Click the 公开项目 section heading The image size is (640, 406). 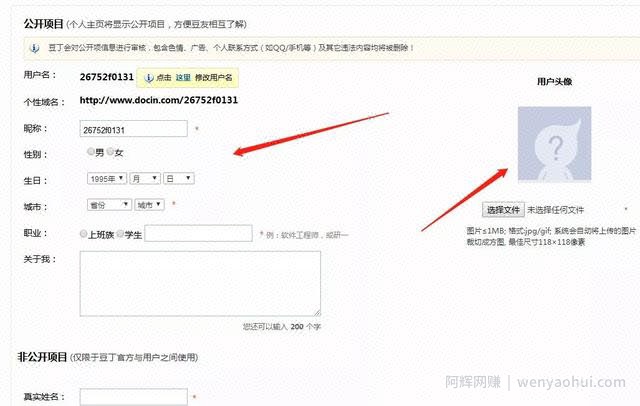43,24
